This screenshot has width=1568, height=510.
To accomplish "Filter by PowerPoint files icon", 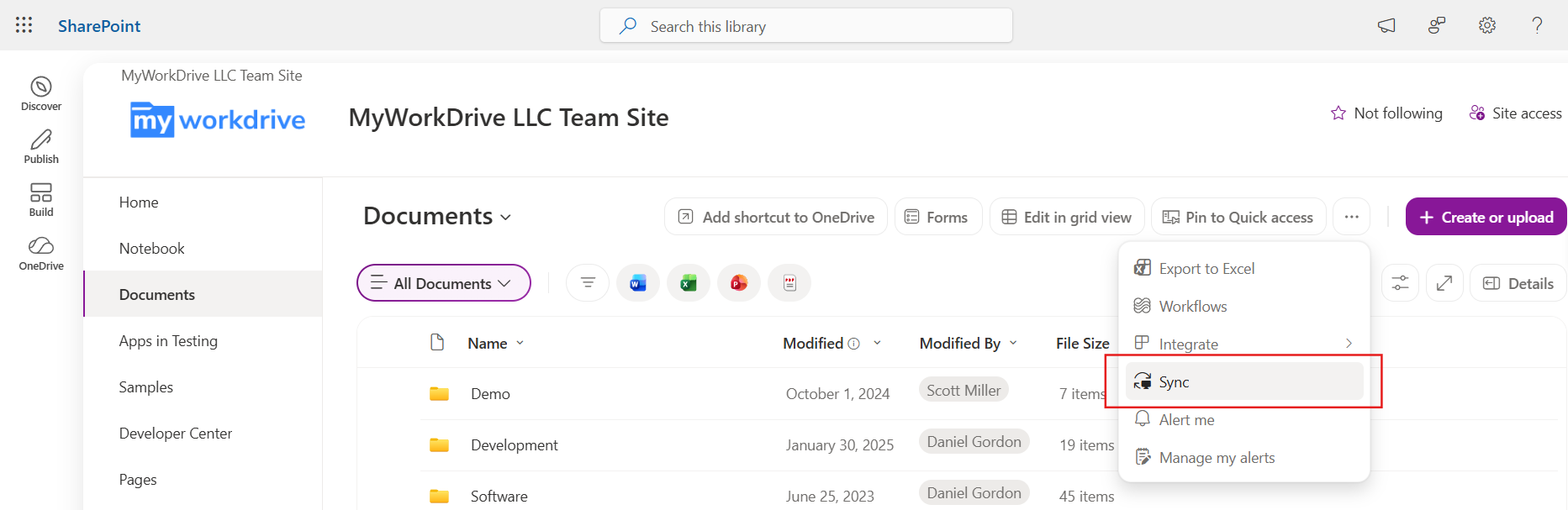I will (x=739, y=283).
